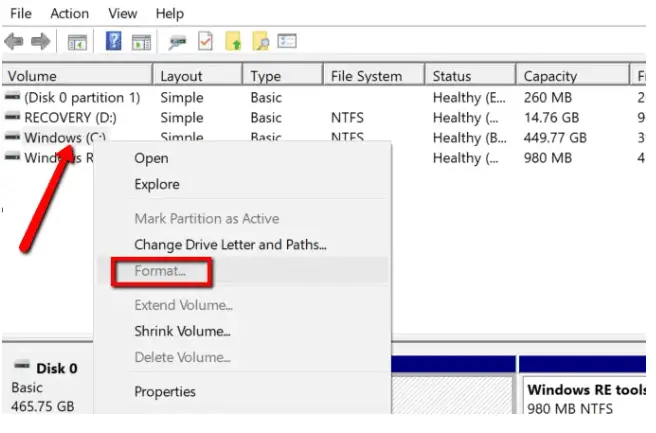This screenshot has height=433, width=656.
Task: Click the 465.75 GB disk size text
Action: click(43, 406)
